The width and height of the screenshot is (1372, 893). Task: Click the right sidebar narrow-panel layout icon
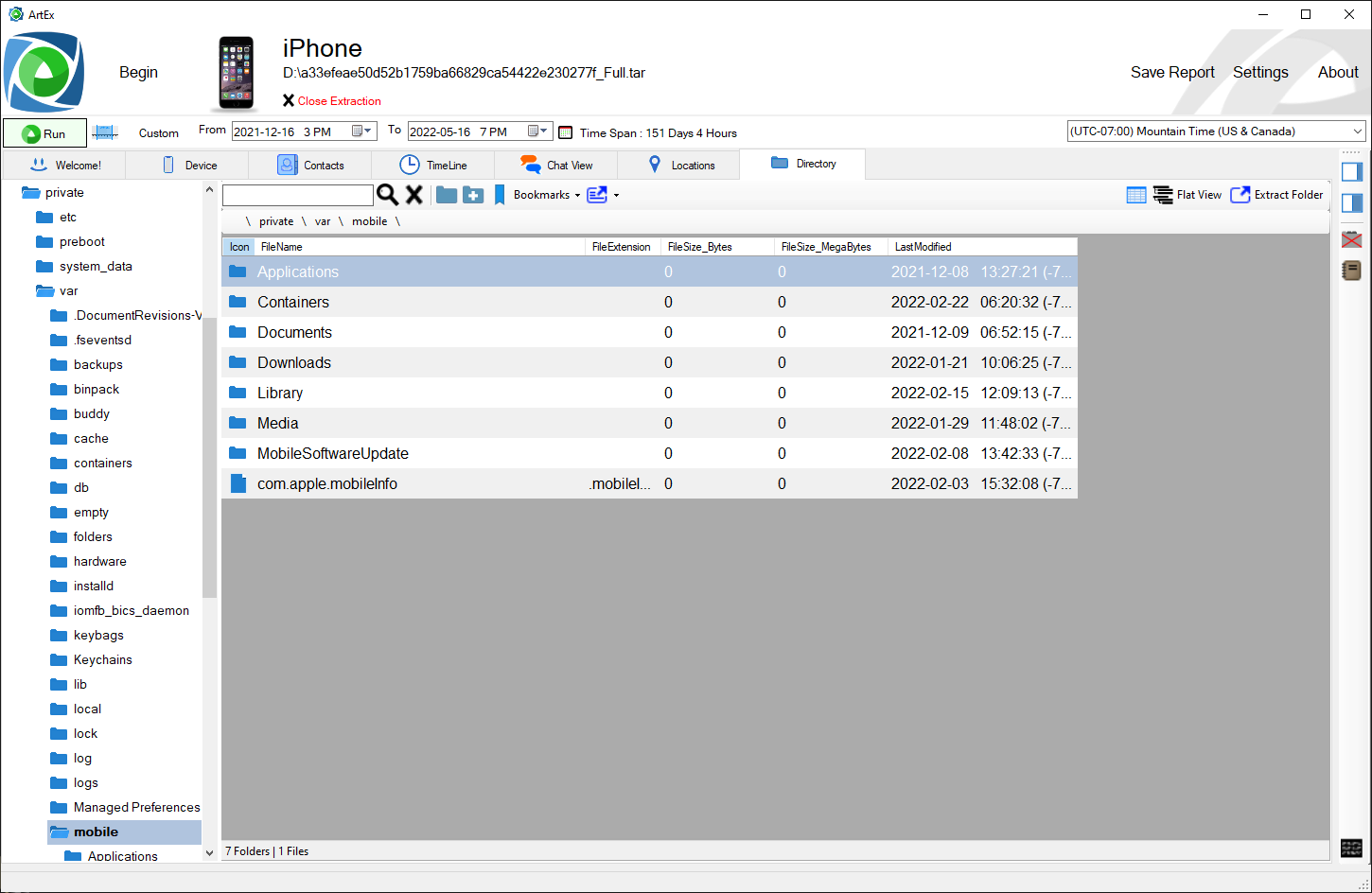click(1352, 171)
